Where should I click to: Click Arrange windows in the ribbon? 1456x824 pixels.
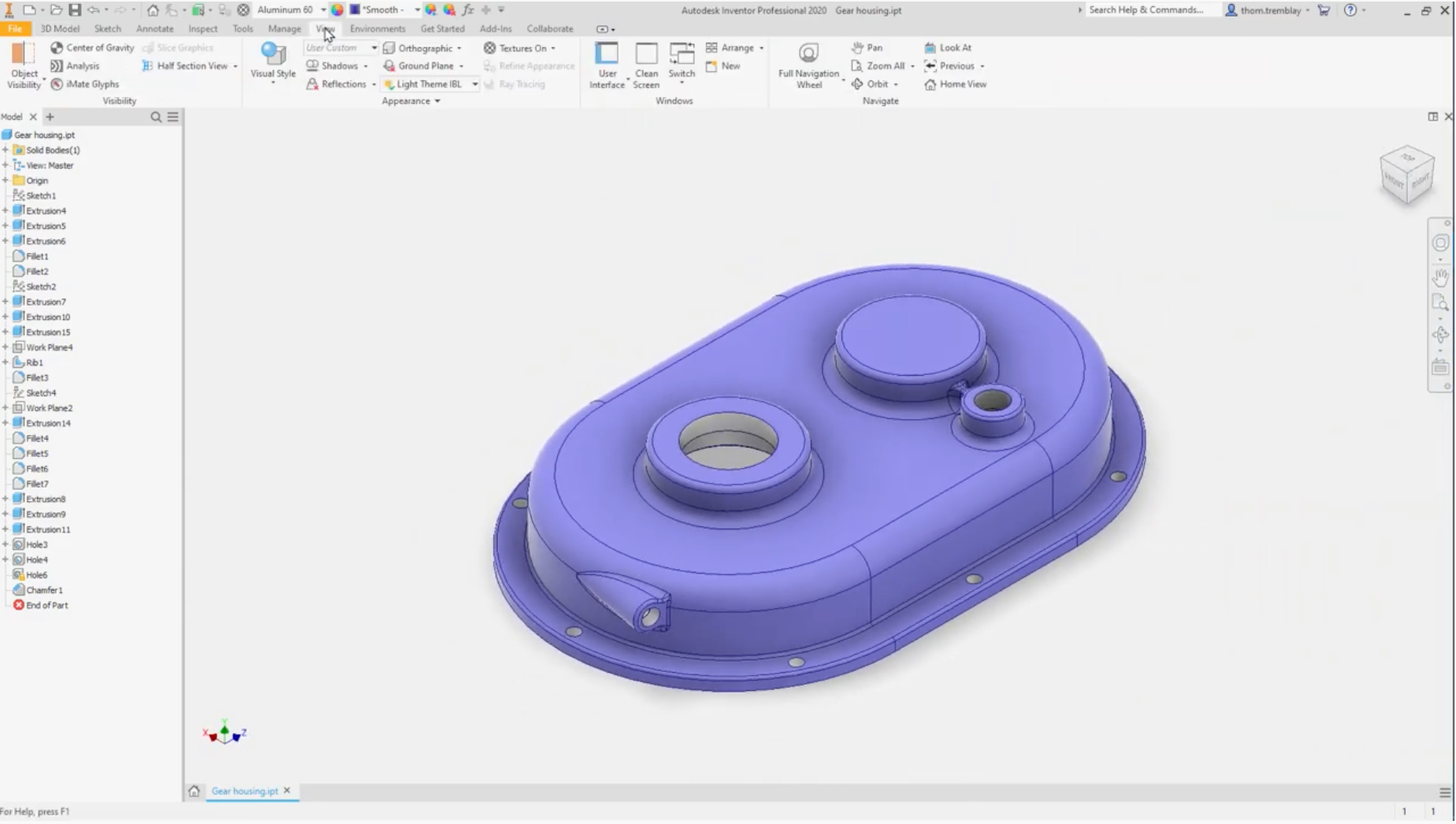(x=730, y=47)
